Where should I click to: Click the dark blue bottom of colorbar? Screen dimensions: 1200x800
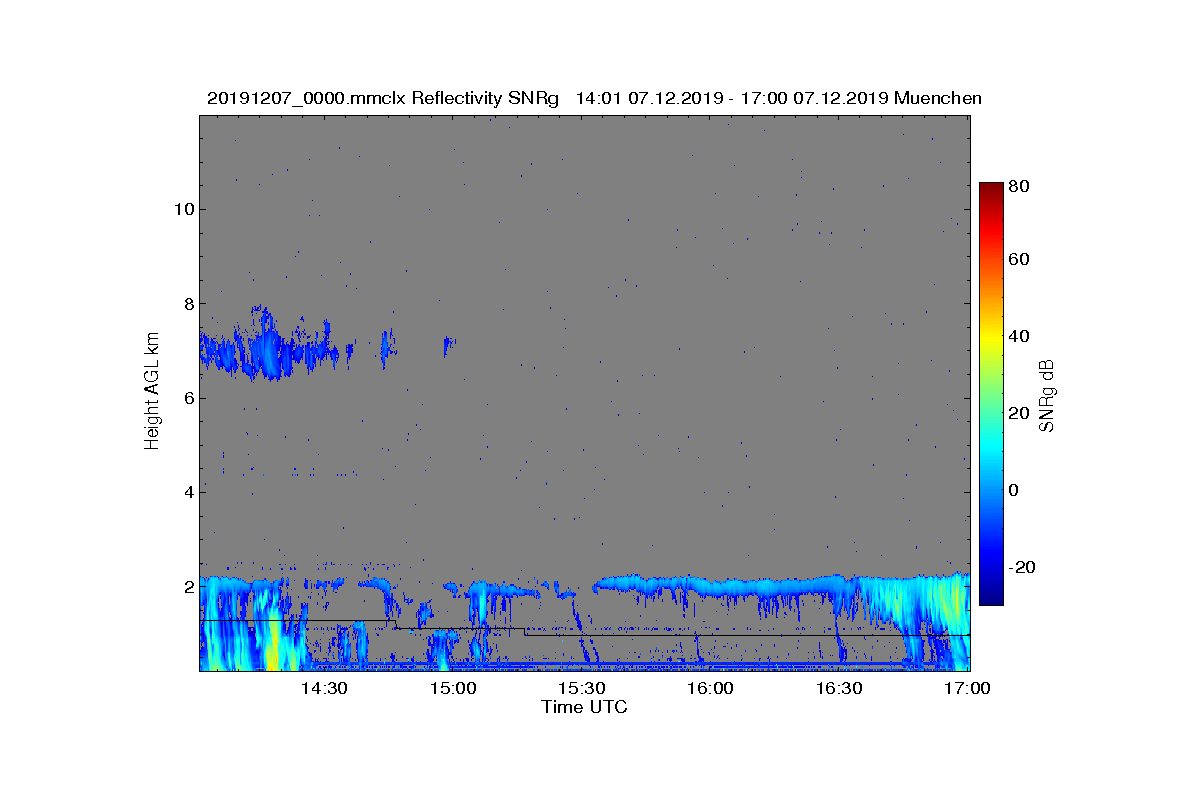click(x=991, y=593)
